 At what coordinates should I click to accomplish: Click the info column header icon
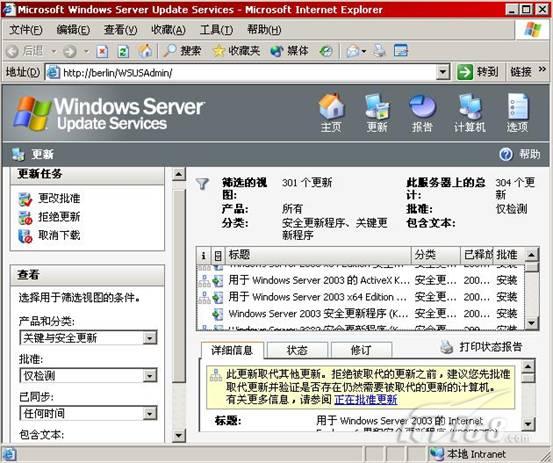pyautogui.click(x=203, y=255)
